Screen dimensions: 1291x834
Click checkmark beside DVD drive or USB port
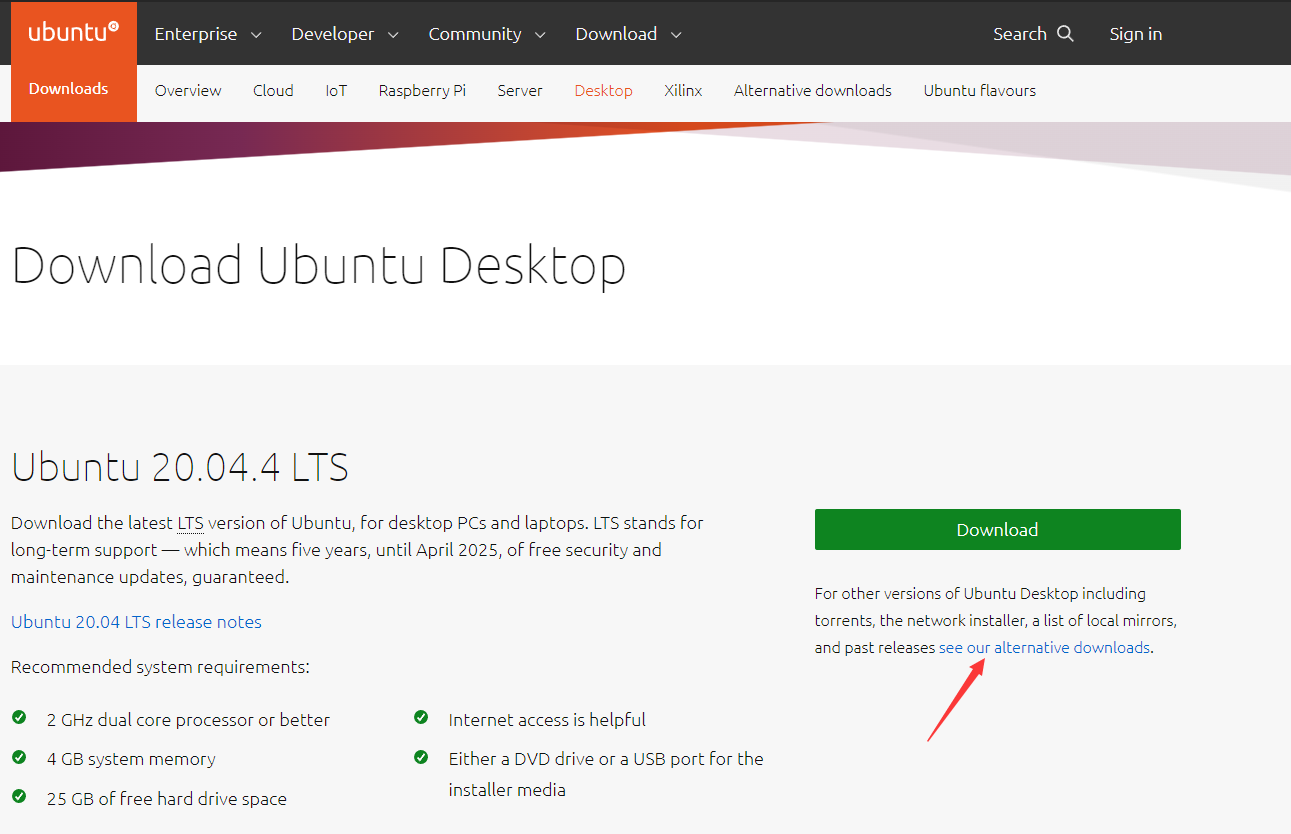point(421,757)
